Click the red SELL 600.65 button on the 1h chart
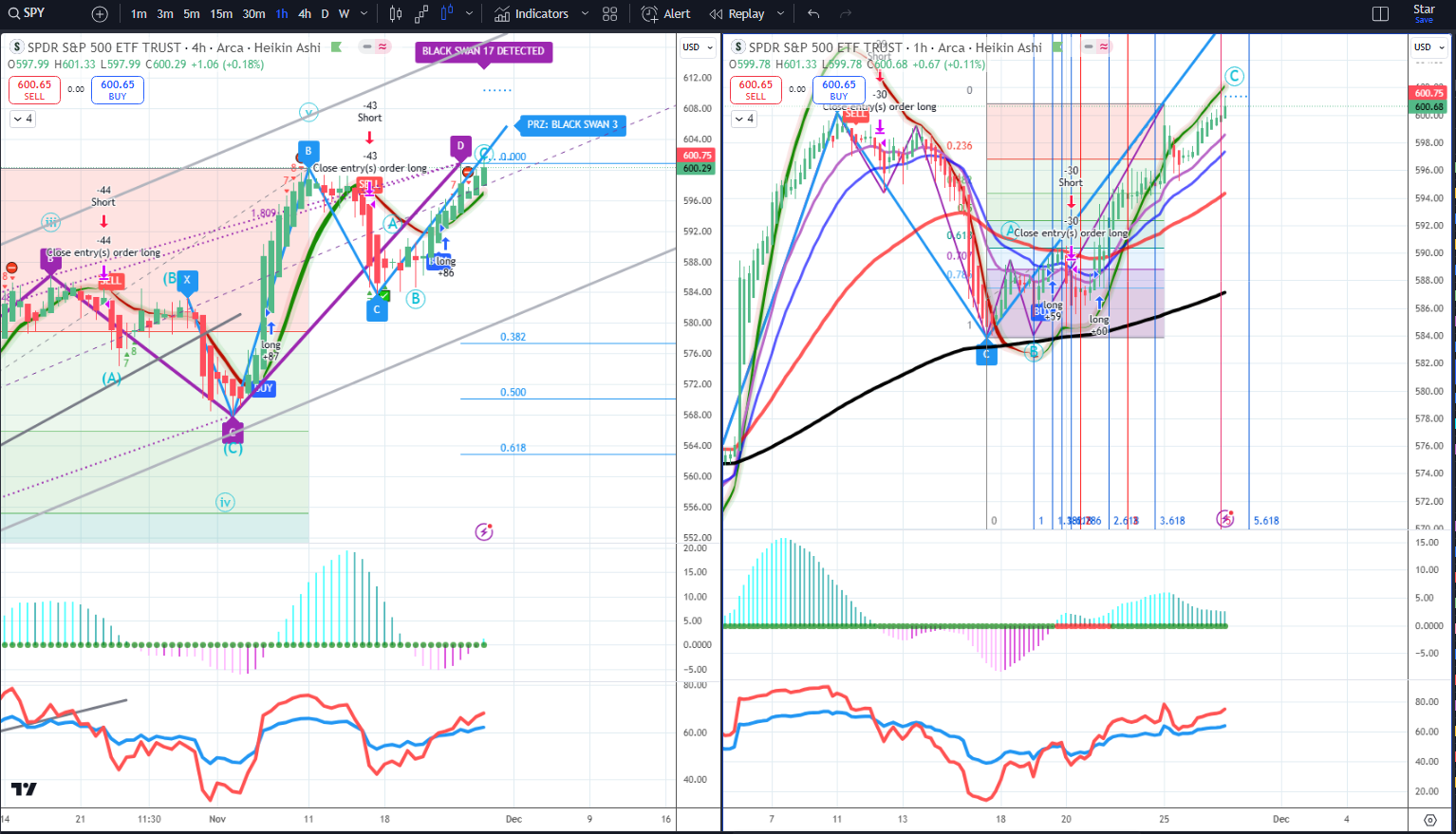Viewport: 1456px width, 834px height. (756, 90)
